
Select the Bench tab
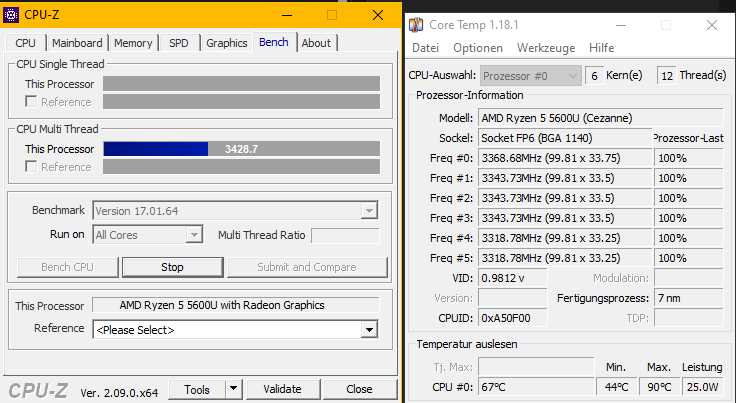(274, 42)
